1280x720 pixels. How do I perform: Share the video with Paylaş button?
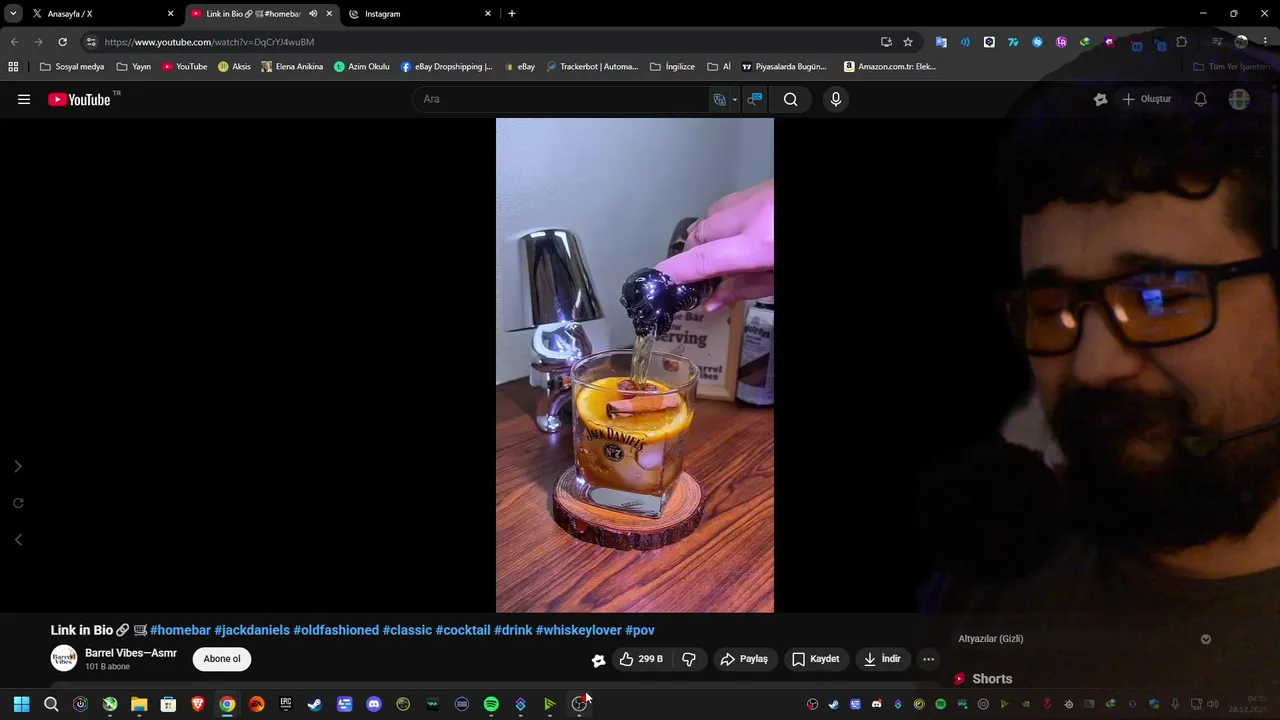pyautogui.click(x=744, y=659)
